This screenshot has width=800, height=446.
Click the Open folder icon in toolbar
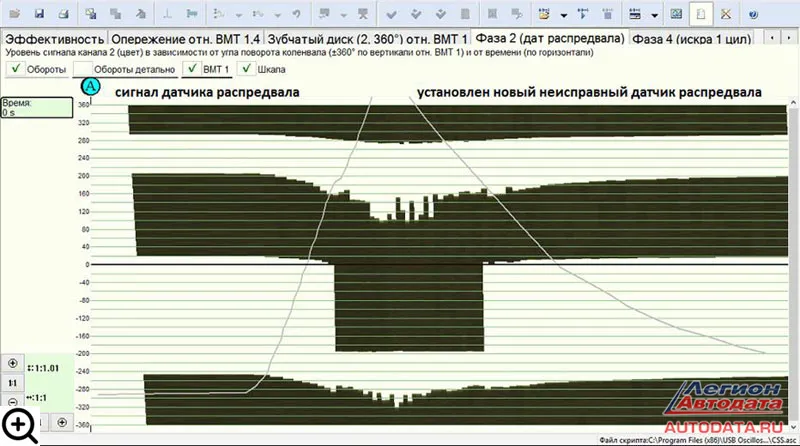pos(13,14)
